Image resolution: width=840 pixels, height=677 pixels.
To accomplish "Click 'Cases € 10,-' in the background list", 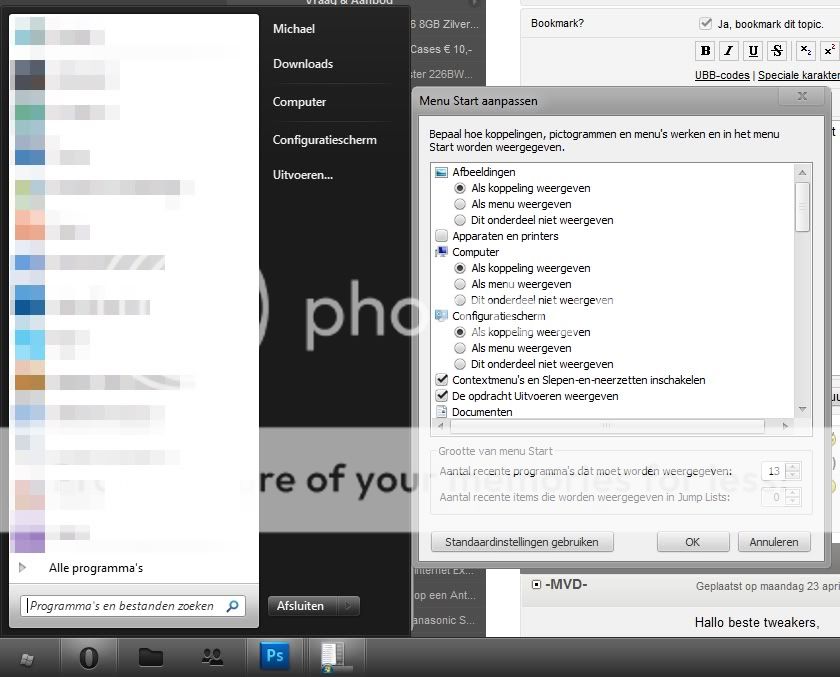I will (441, 49).
